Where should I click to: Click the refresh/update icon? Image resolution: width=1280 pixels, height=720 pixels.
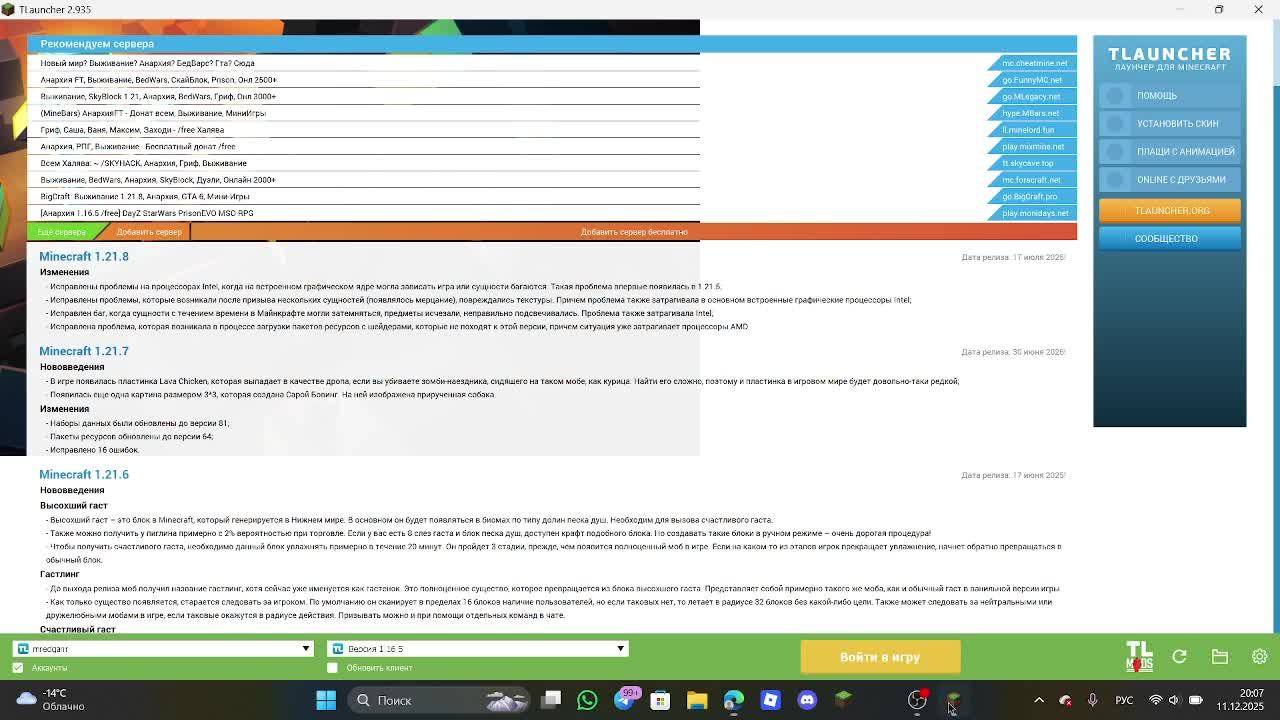[x=1180, y=657]
